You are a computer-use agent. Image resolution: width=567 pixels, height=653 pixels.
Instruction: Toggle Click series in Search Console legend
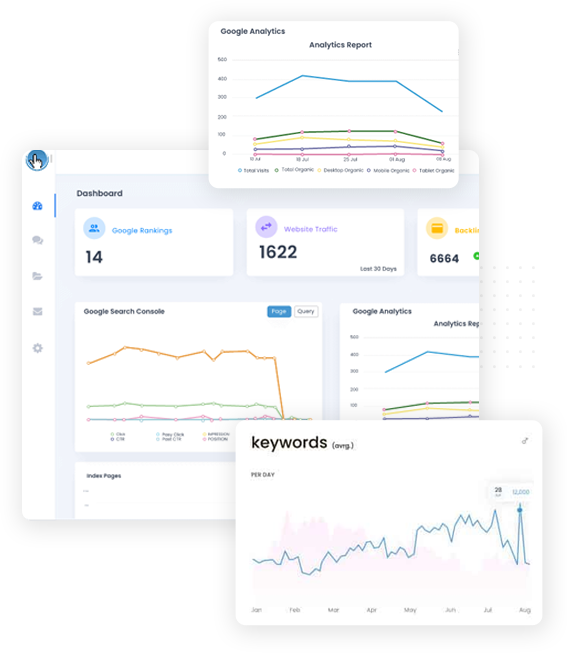[x=117, y=434]
